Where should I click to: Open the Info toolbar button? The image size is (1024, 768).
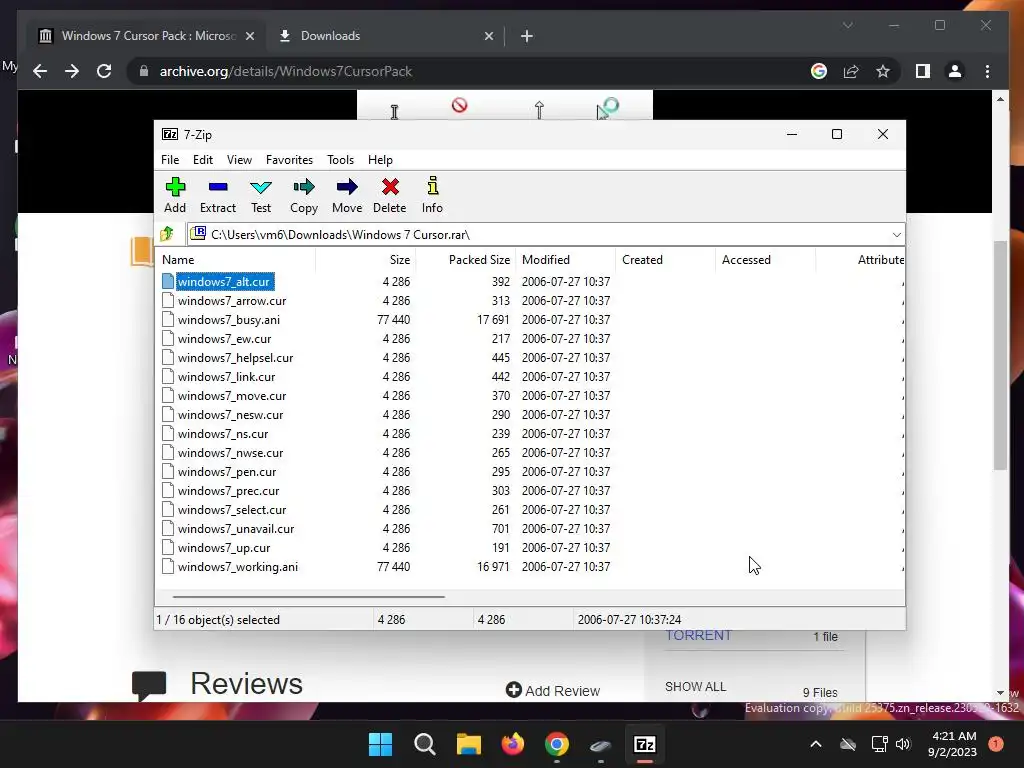tap(432, 195)
